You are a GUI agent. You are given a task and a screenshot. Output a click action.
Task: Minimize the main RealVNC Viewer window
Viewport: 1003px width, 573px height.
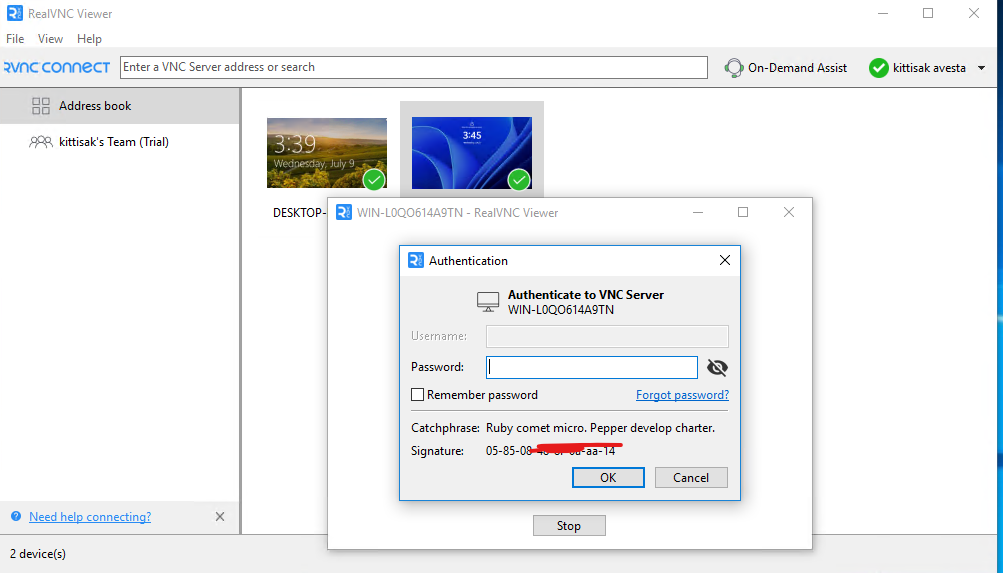pyautogui.click(x=883, y=13)
